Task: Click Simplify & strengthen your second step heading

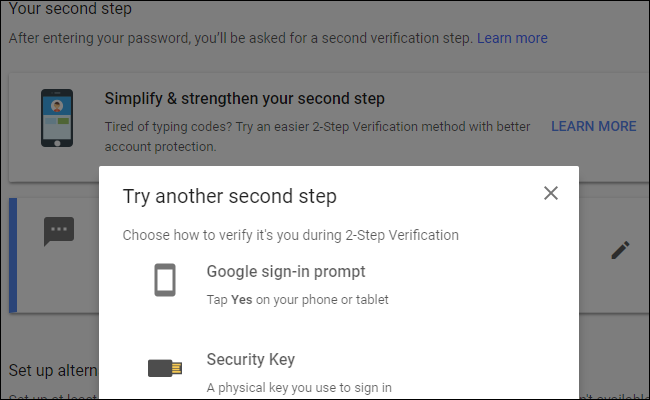Action: click(x=245, y=99)
